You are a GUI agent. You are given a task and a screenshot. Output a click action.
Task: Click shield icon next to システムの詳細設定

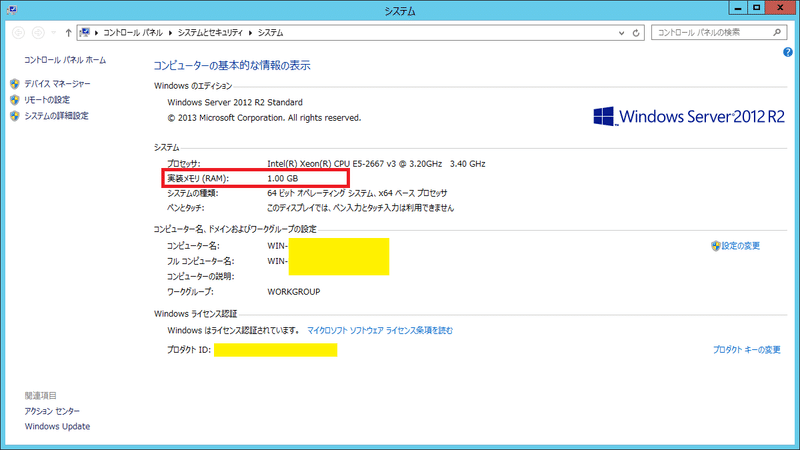[x=15, y=116]
